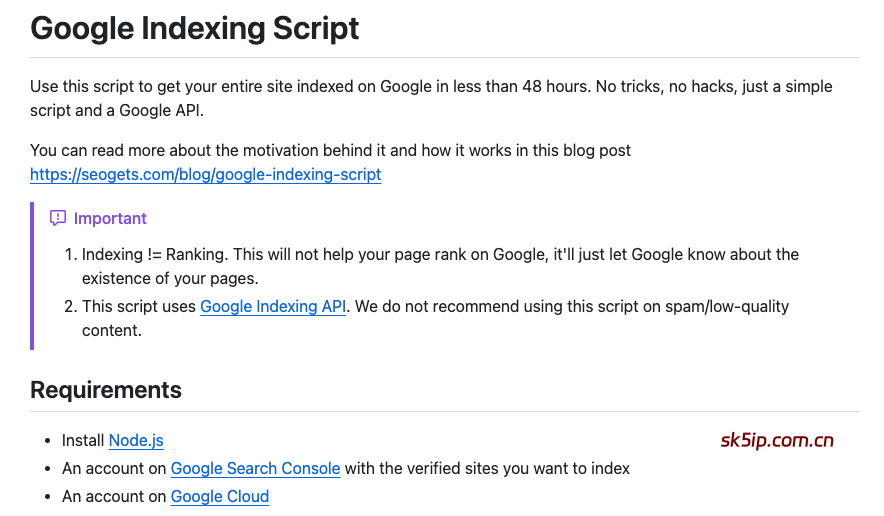Image resolution: width=884 pixels, height=516 pixels.
Task: Click the "Google Indexing Script" heading
Action: coord(195,27)
